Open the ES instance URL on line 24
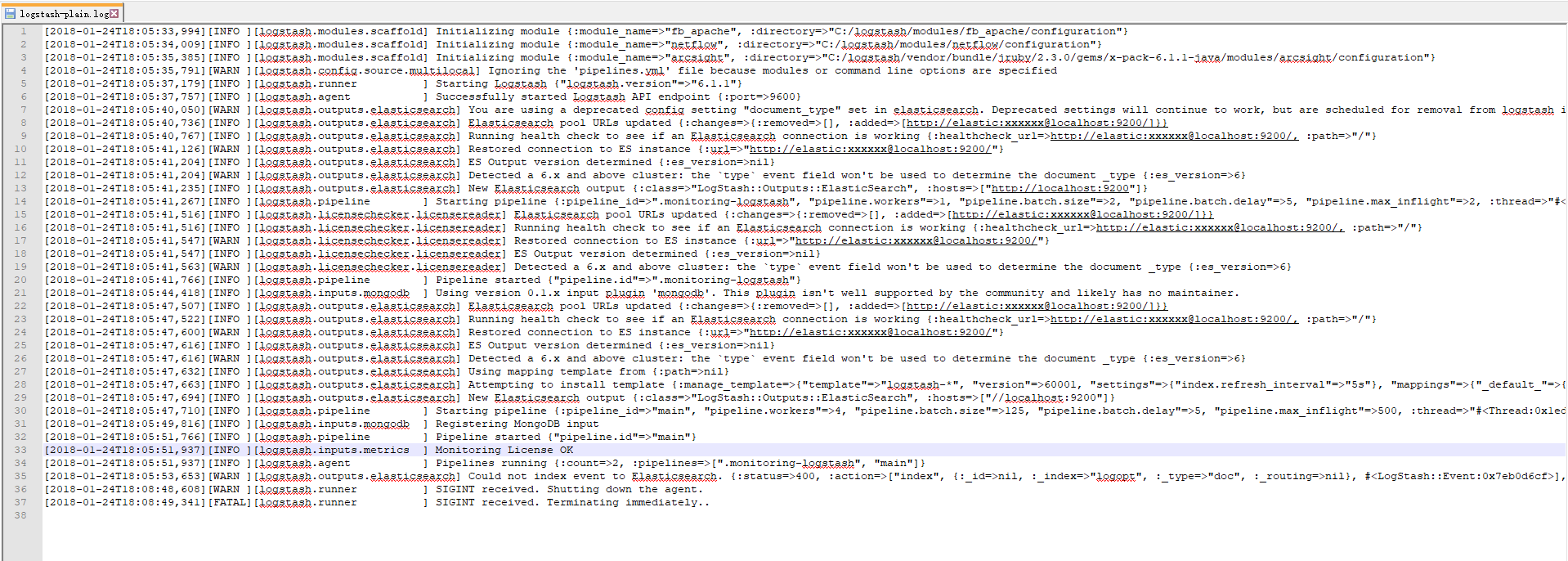1568x561 pixels. [x=870, y=332]
